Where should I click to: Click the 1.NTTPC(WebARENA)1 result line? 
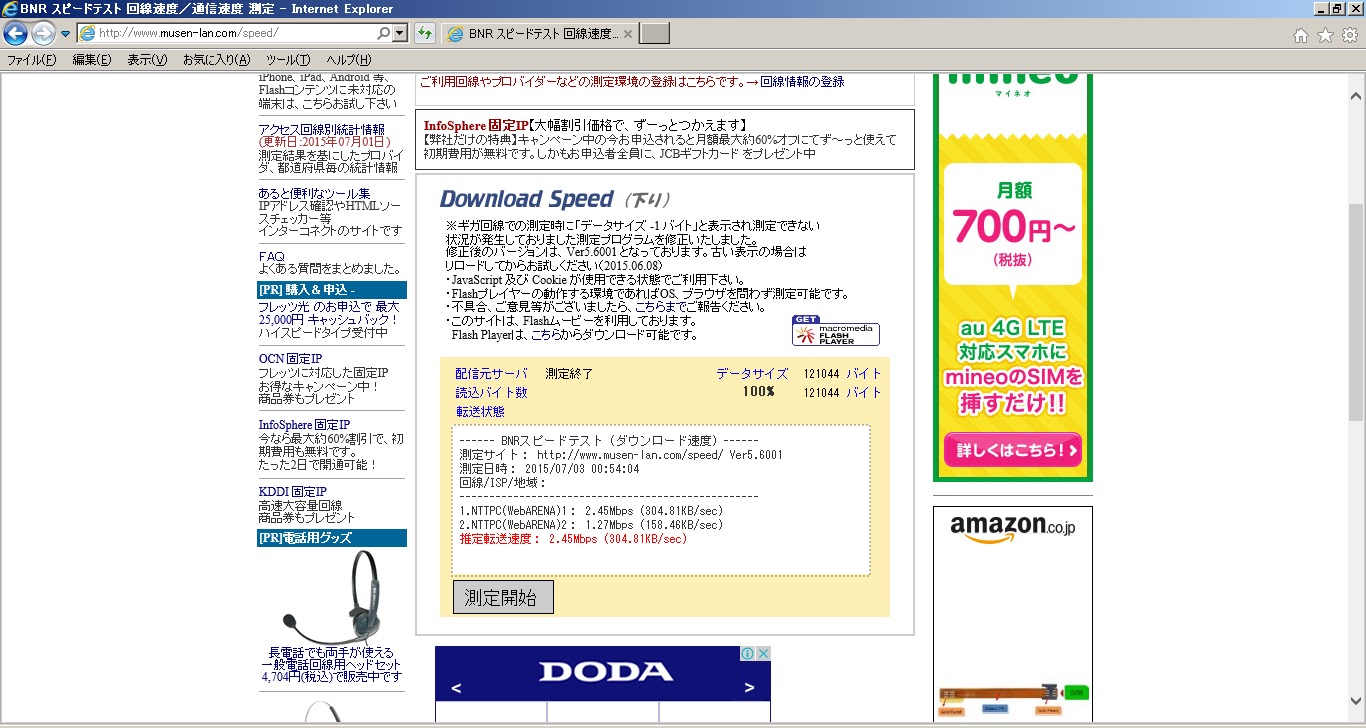[x=590, y=510]
